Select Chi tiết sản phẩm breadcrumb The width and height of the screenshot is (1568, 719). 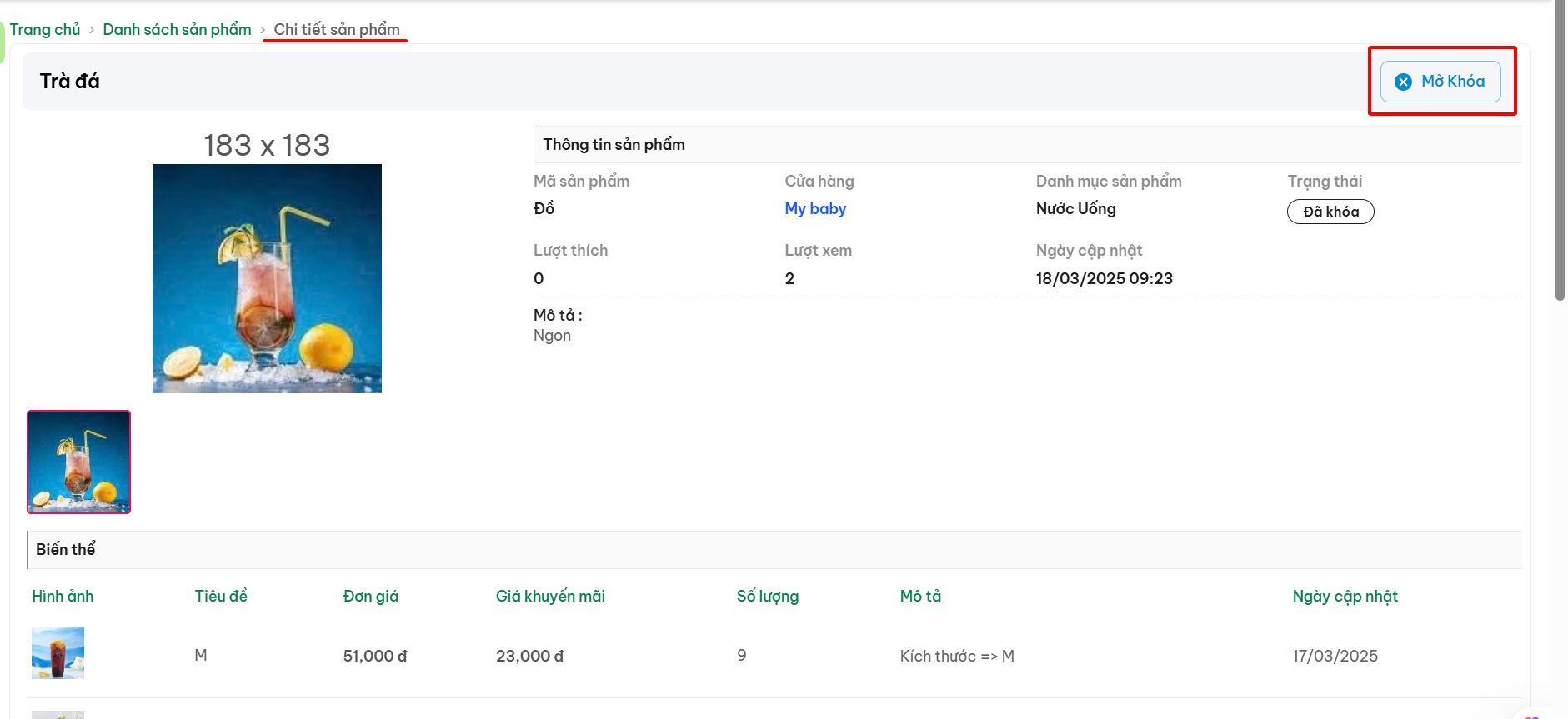(x=337, y=29)
